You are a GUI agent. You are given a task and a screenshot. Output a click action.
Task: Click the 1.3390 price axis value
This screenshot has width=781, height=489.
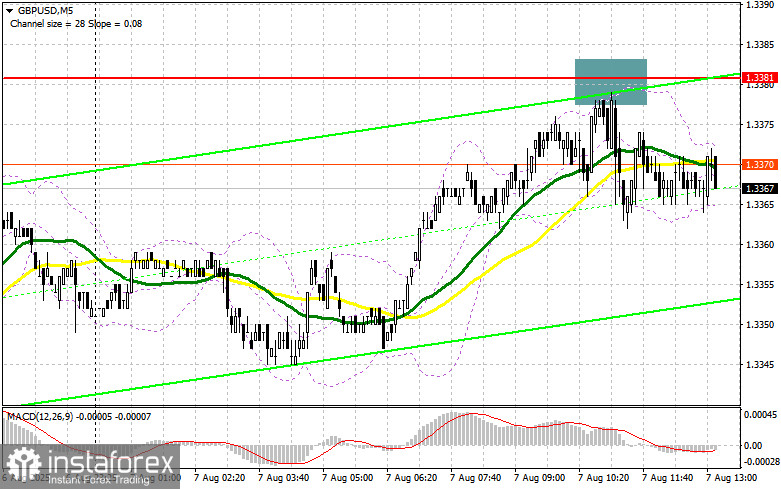[x=760, y=4]
